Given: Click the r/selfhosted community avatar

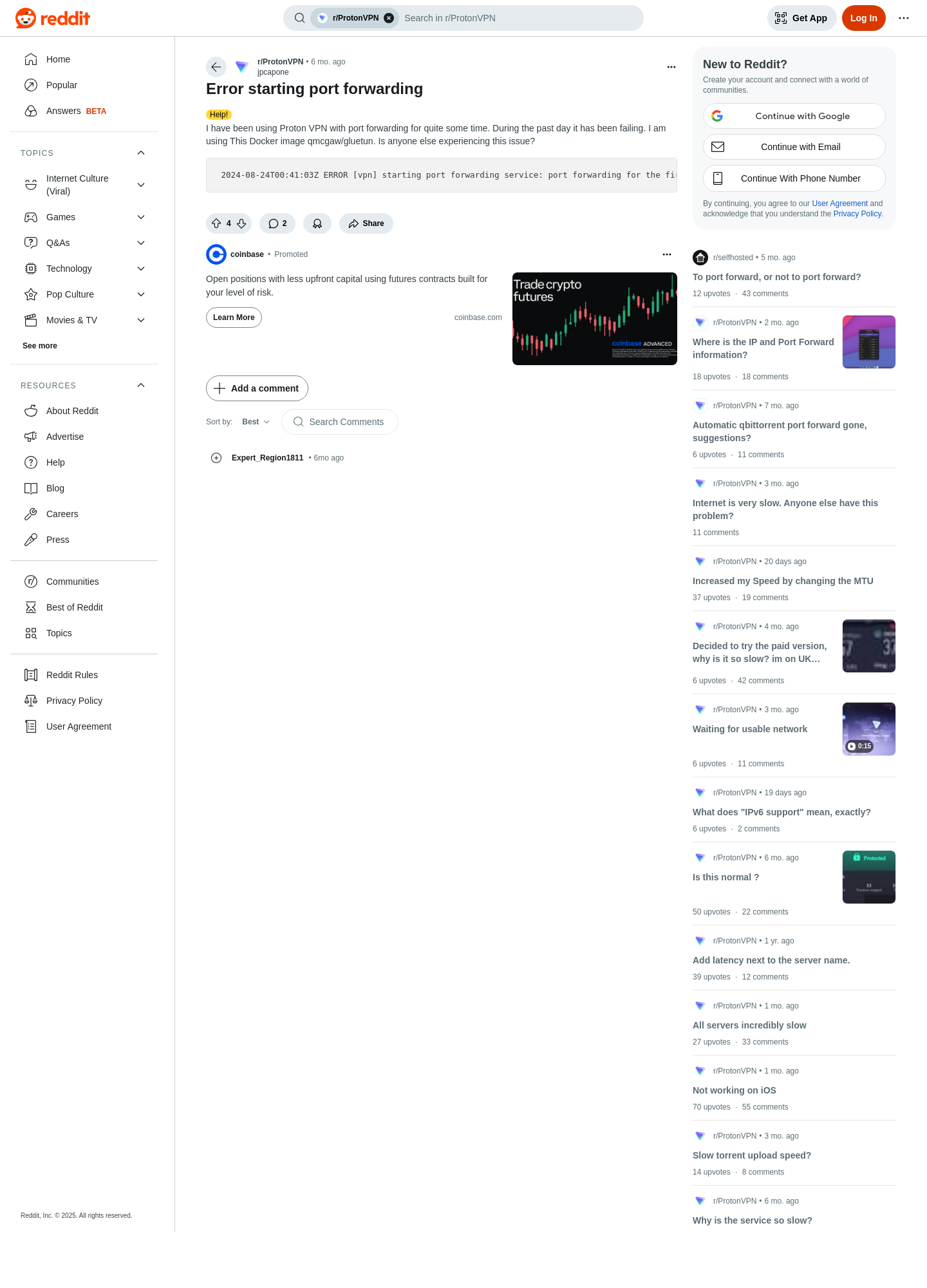Looking at the screenshot, I should (x=700, y=258).
